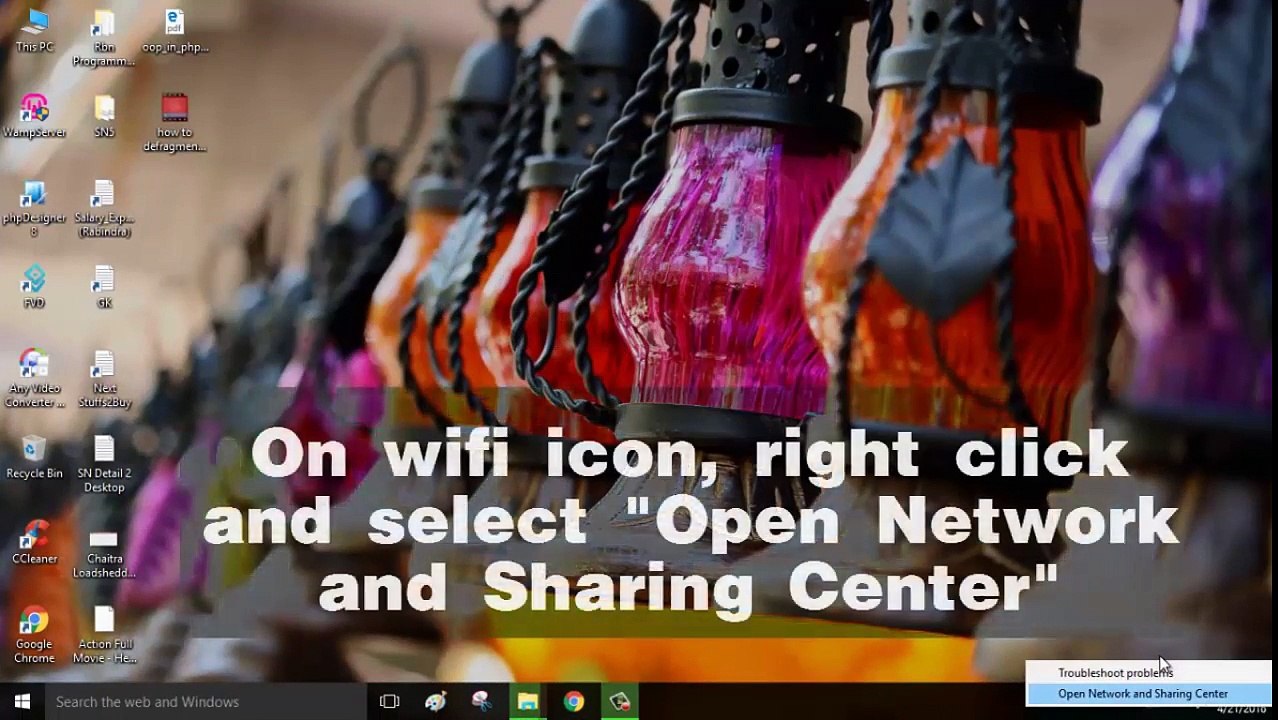Open Task View in the taskbar
Image resolution: width=1278 pixels, height=720 pixels.
point(389,702)
